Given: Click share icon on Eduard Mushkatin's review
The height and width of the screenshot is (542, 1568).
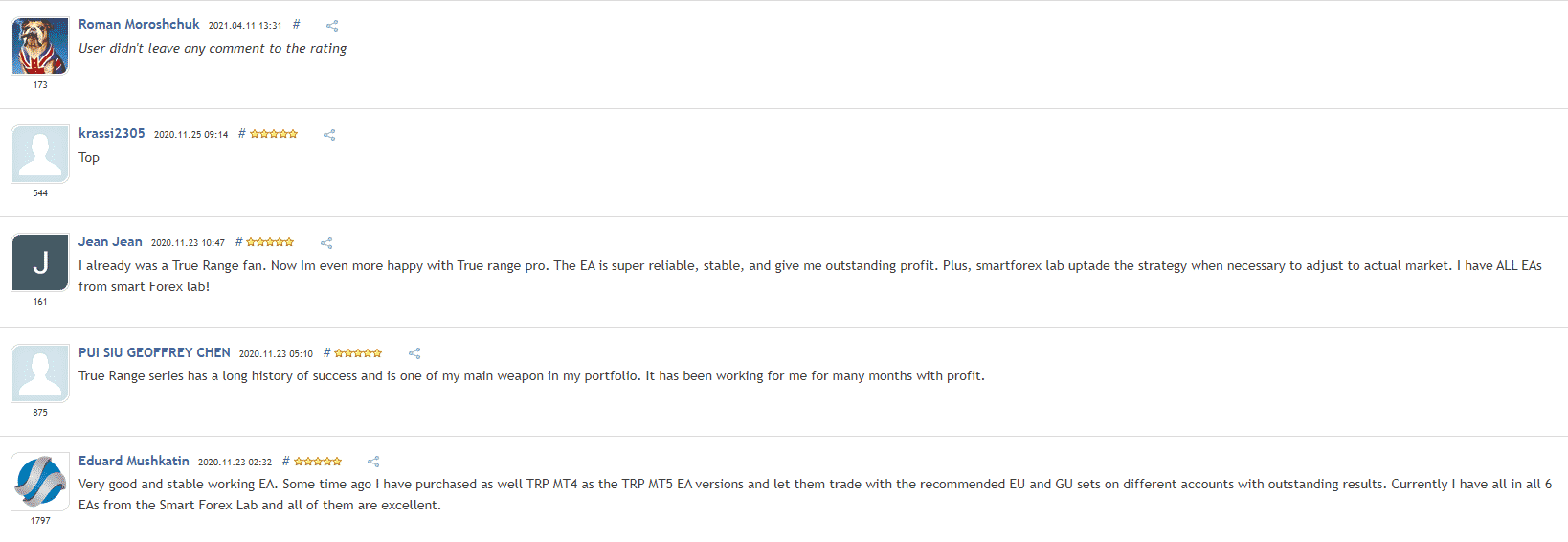Looking at the screenshot, I should click(x=373, y=462).
